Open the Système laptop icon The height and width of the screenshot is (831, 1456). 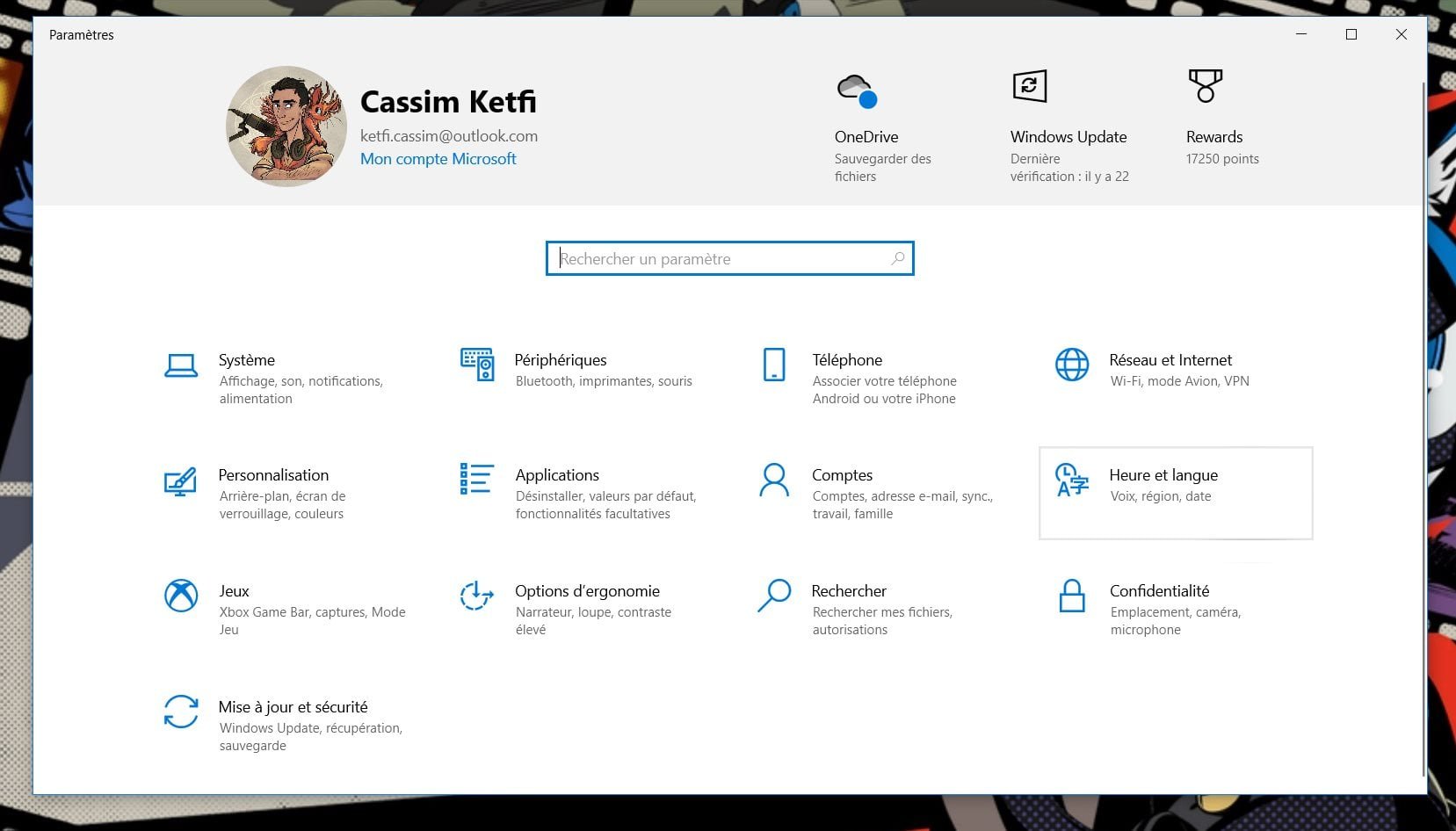pos(181,365)
